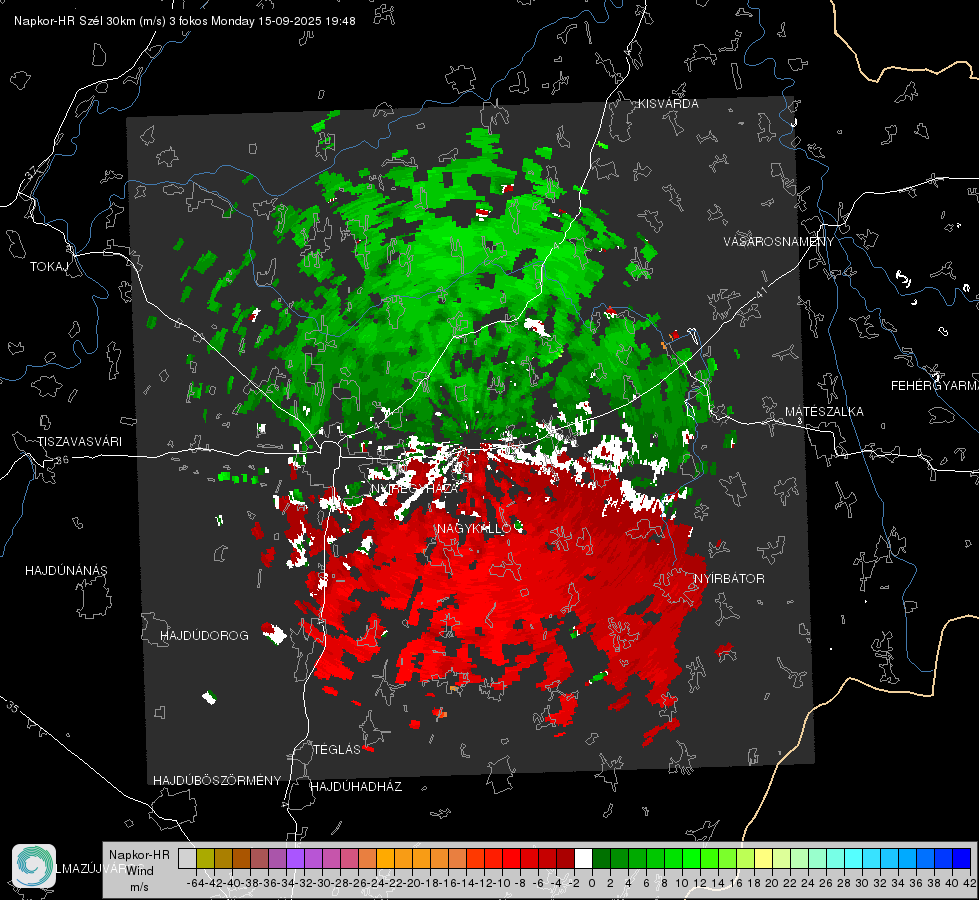The image size is (979, 900).
Task: Select the HAJDÚDOROG town label
Action: point(204,636)
